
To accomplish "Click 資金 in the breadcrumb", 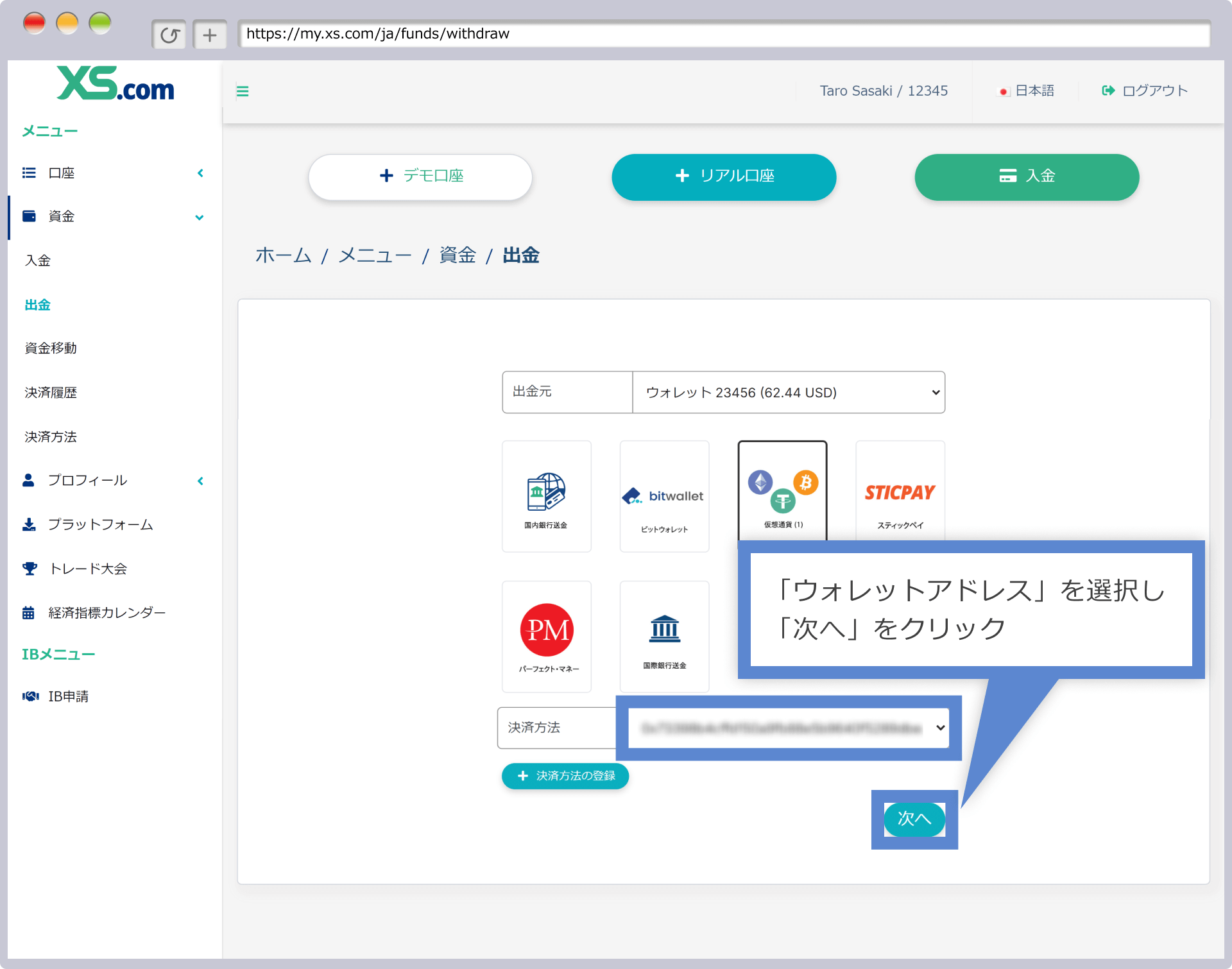I will coord(458,255).
